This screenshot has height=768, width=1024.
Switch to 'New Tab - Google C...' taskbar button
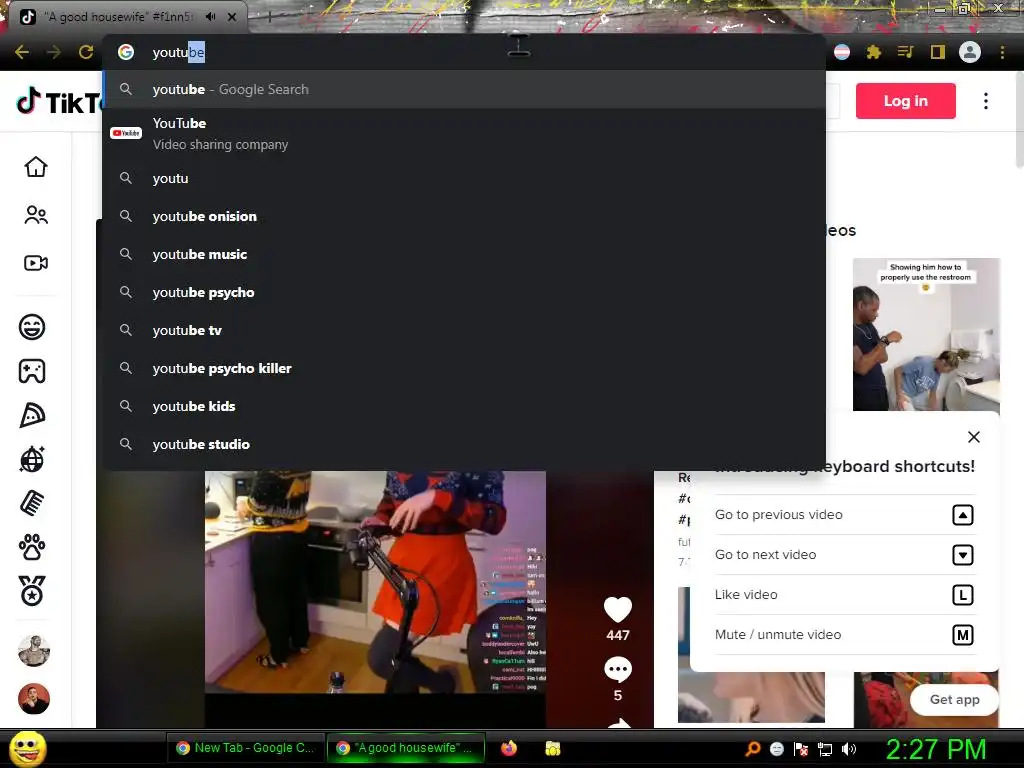246,748
